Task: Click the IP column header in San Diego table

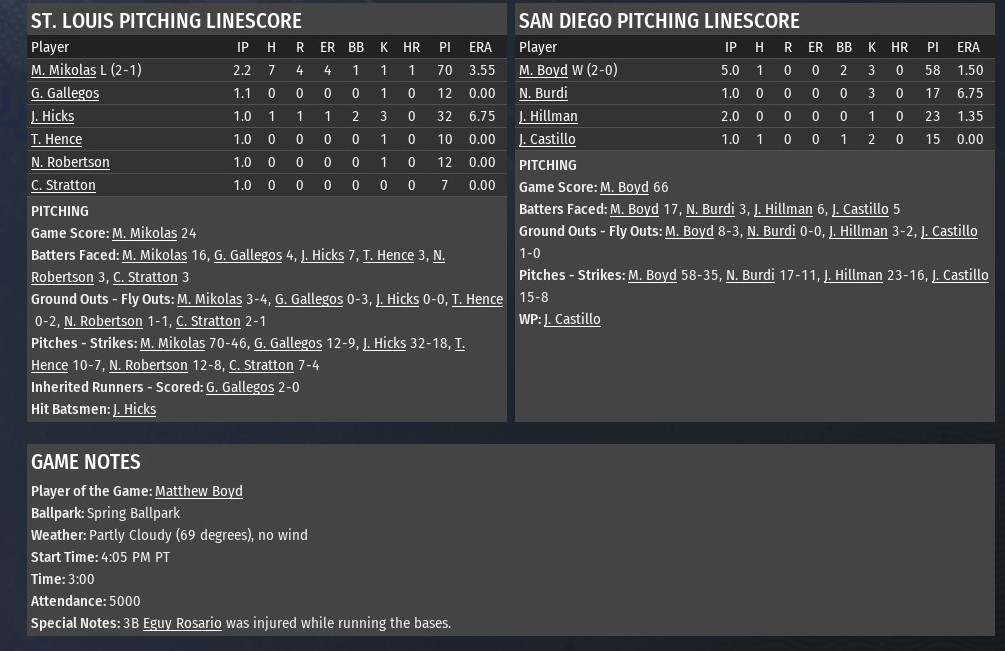Action: click(730, 47)
